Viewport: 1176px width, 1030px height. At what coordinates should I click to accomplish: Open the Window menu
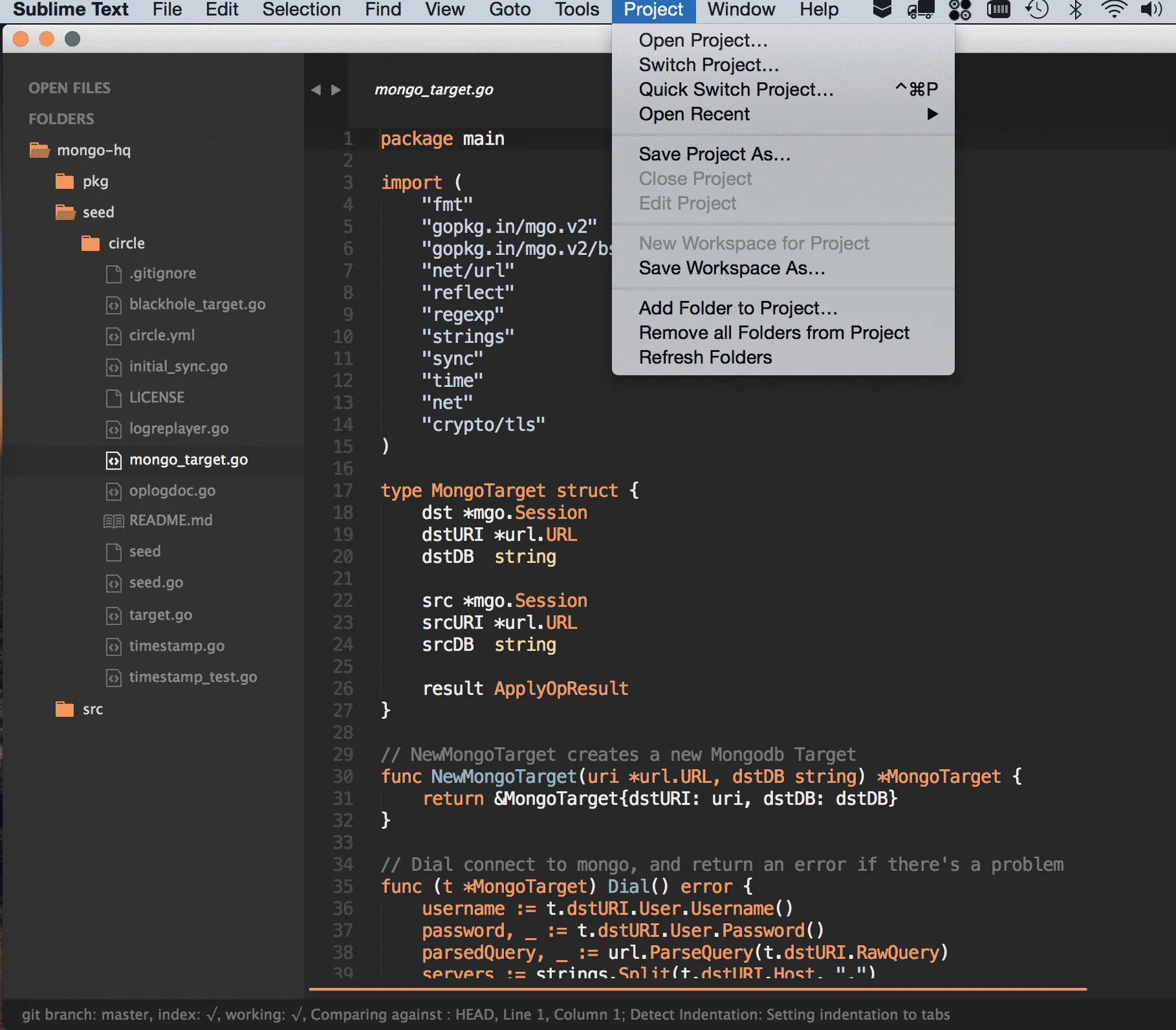pyautogui.click(x=740, y=10)
